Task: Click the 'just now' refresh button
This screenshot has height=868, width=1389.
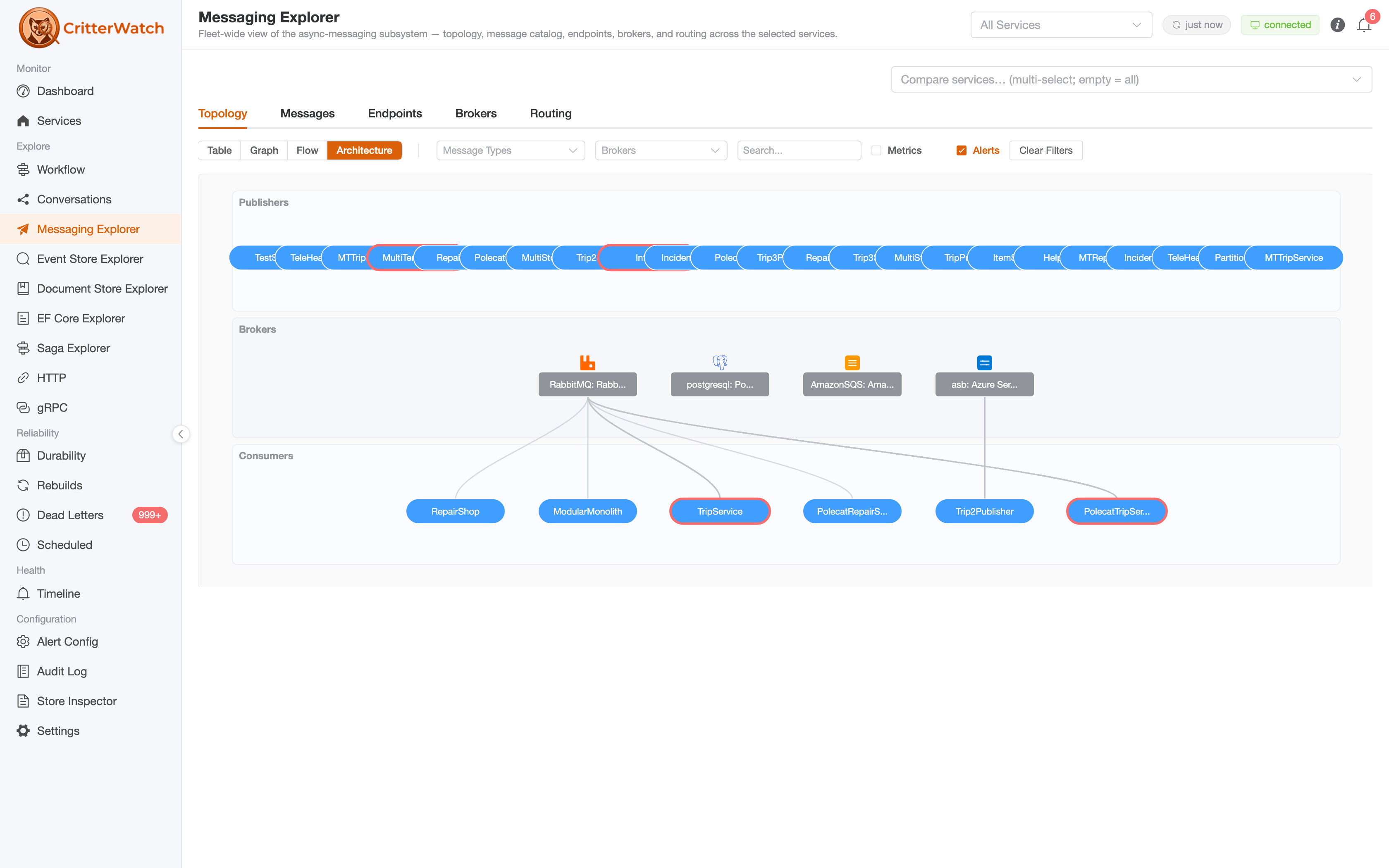Action: (1197, 25)
